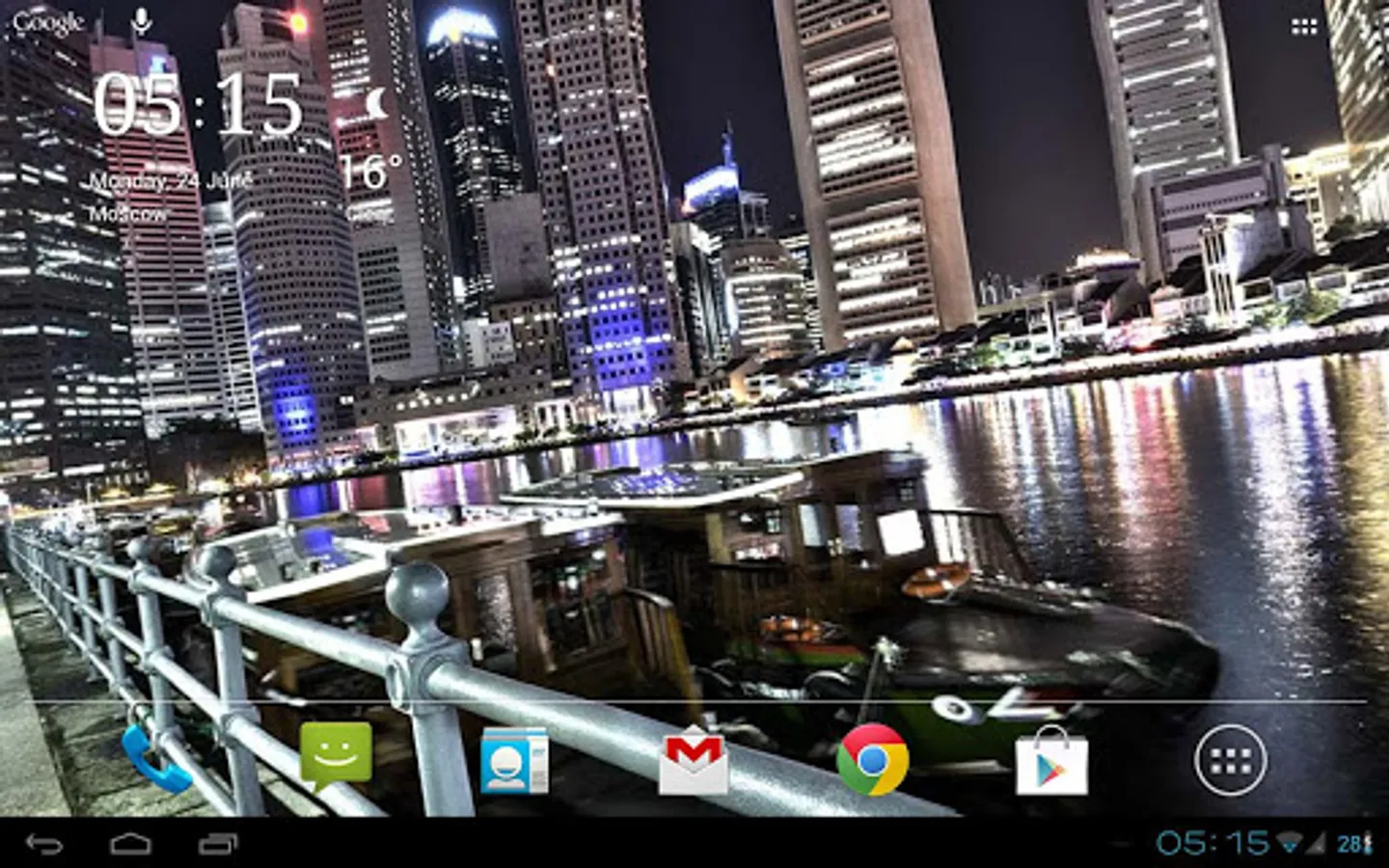The height and width of the screenshot is (868, 1389).
Task: Launch the Messaging app
Action: [336, 757]
